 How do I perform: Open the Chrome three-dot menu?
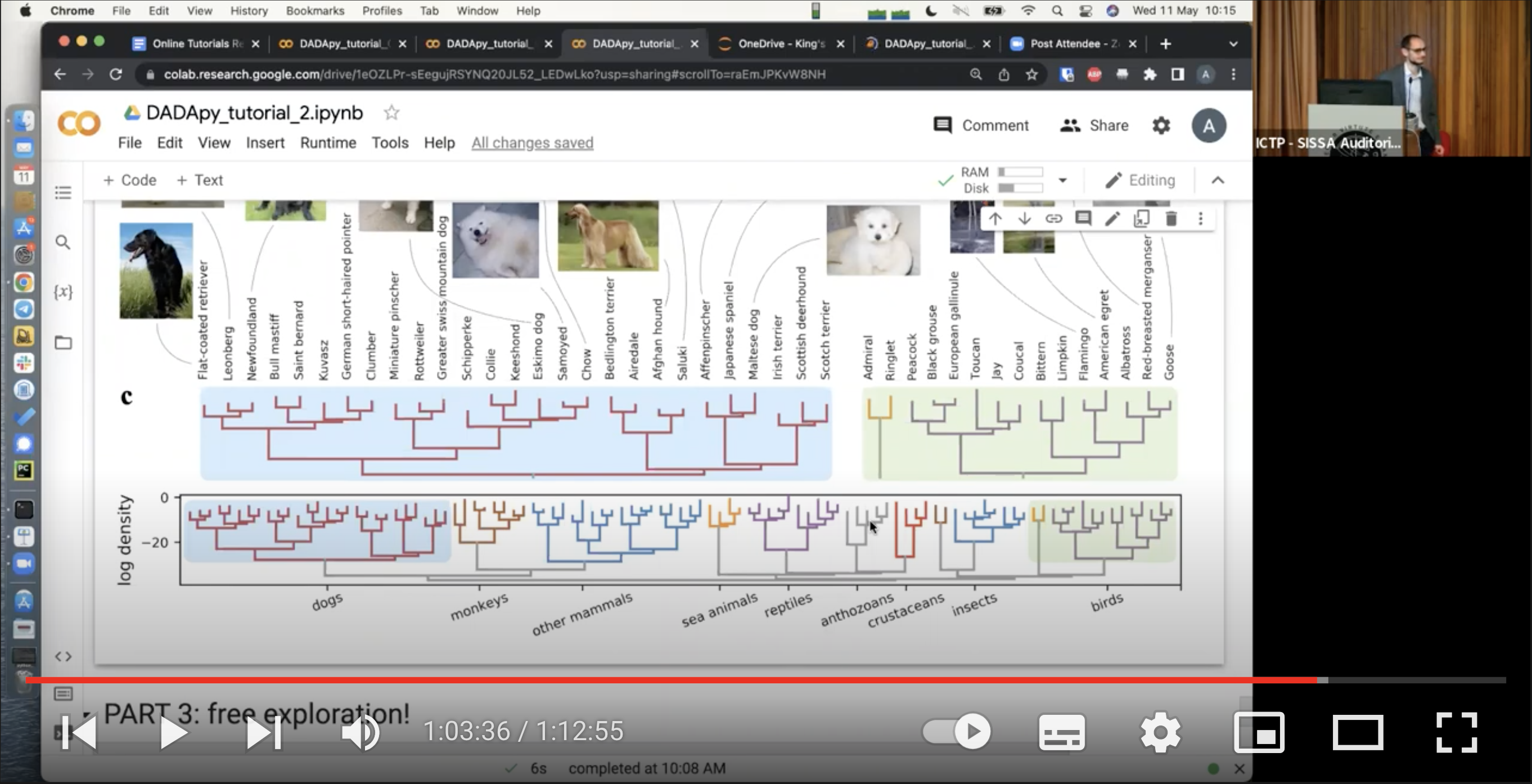click(x=1233, y=74)
